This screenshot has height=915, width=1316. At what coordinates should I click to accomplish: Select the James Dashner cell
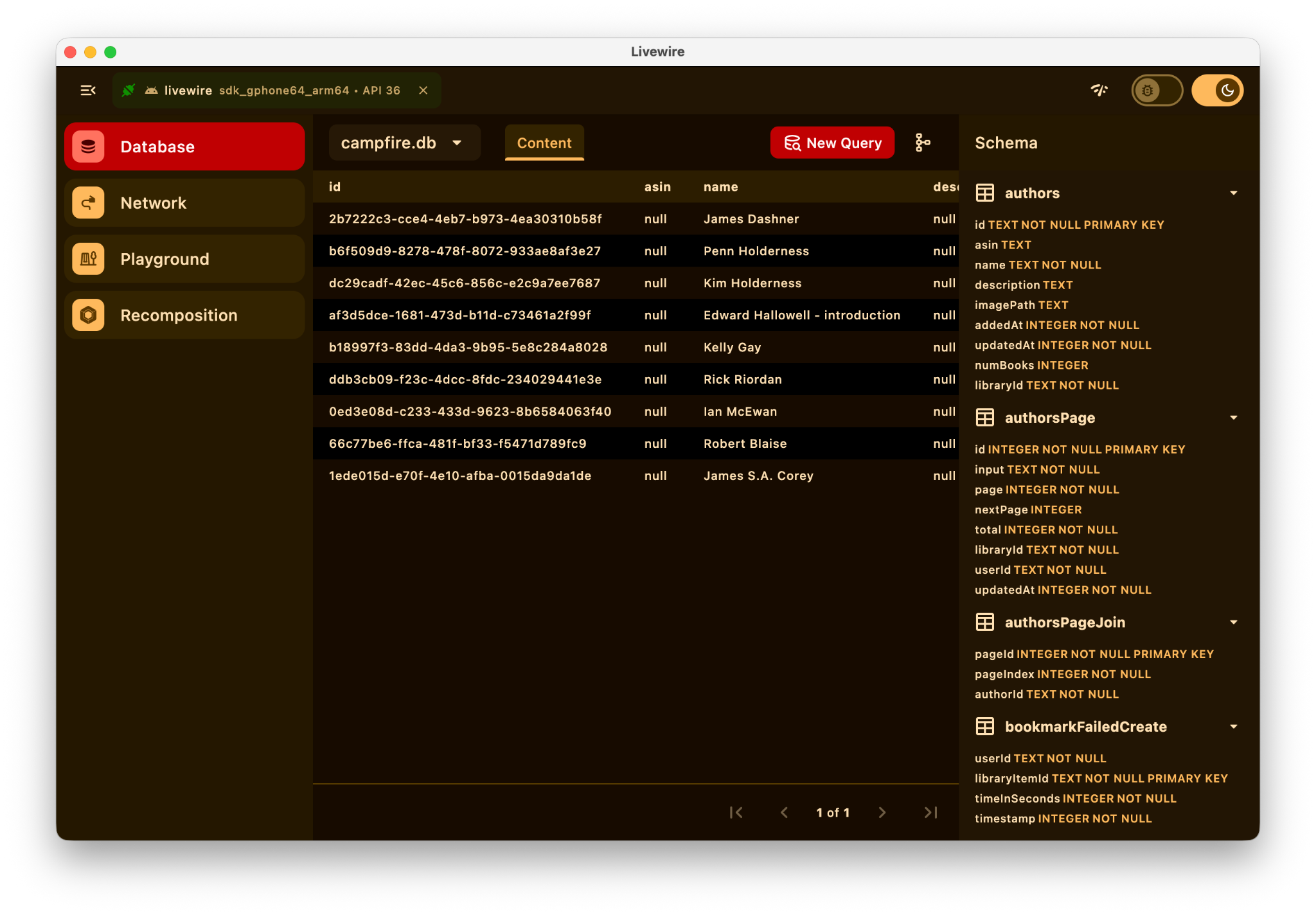751,219
